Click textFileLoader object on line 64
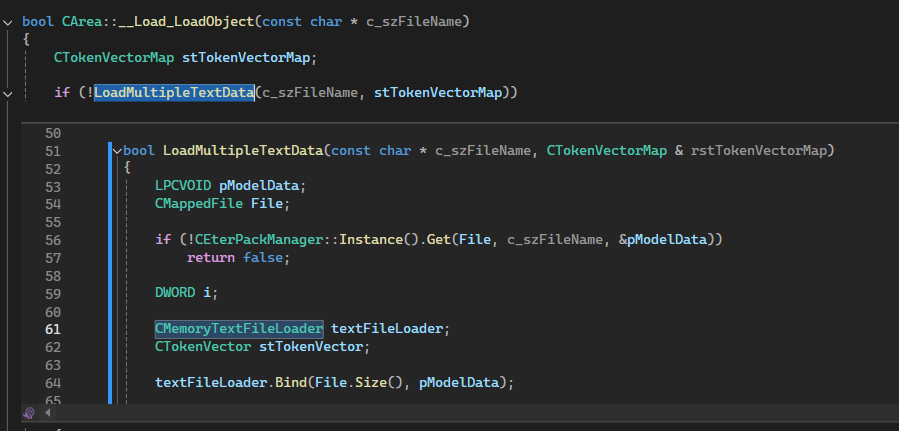The height and width of the screenshot is (431, 899). click(x=210, y=382)
